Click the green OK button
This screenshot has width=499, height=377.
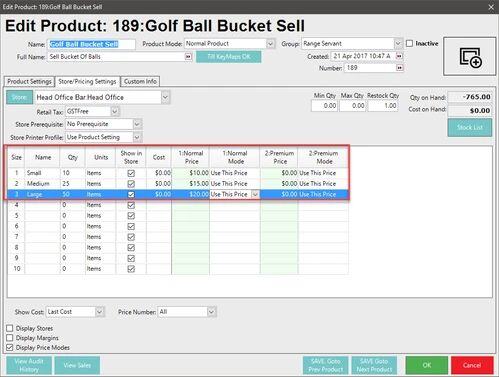tap(427, 365)
